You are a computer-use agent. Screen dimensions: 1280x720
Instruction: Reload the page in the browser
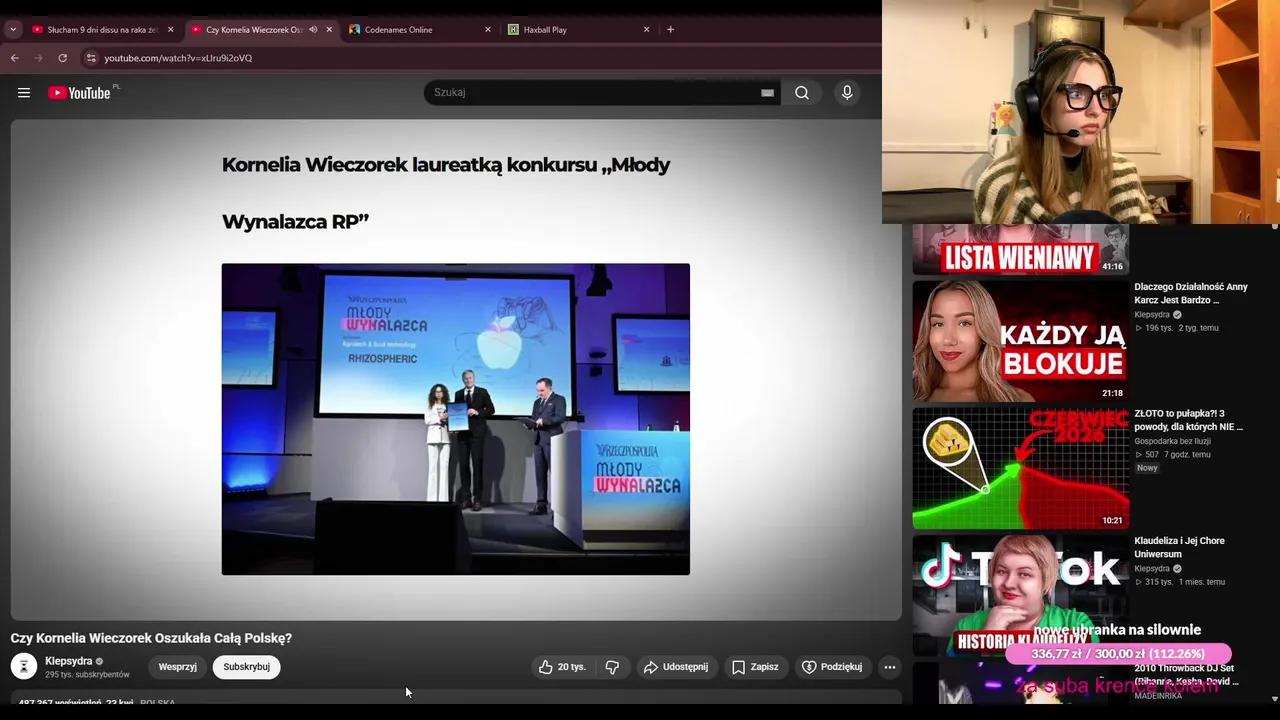tap(63, 58)
